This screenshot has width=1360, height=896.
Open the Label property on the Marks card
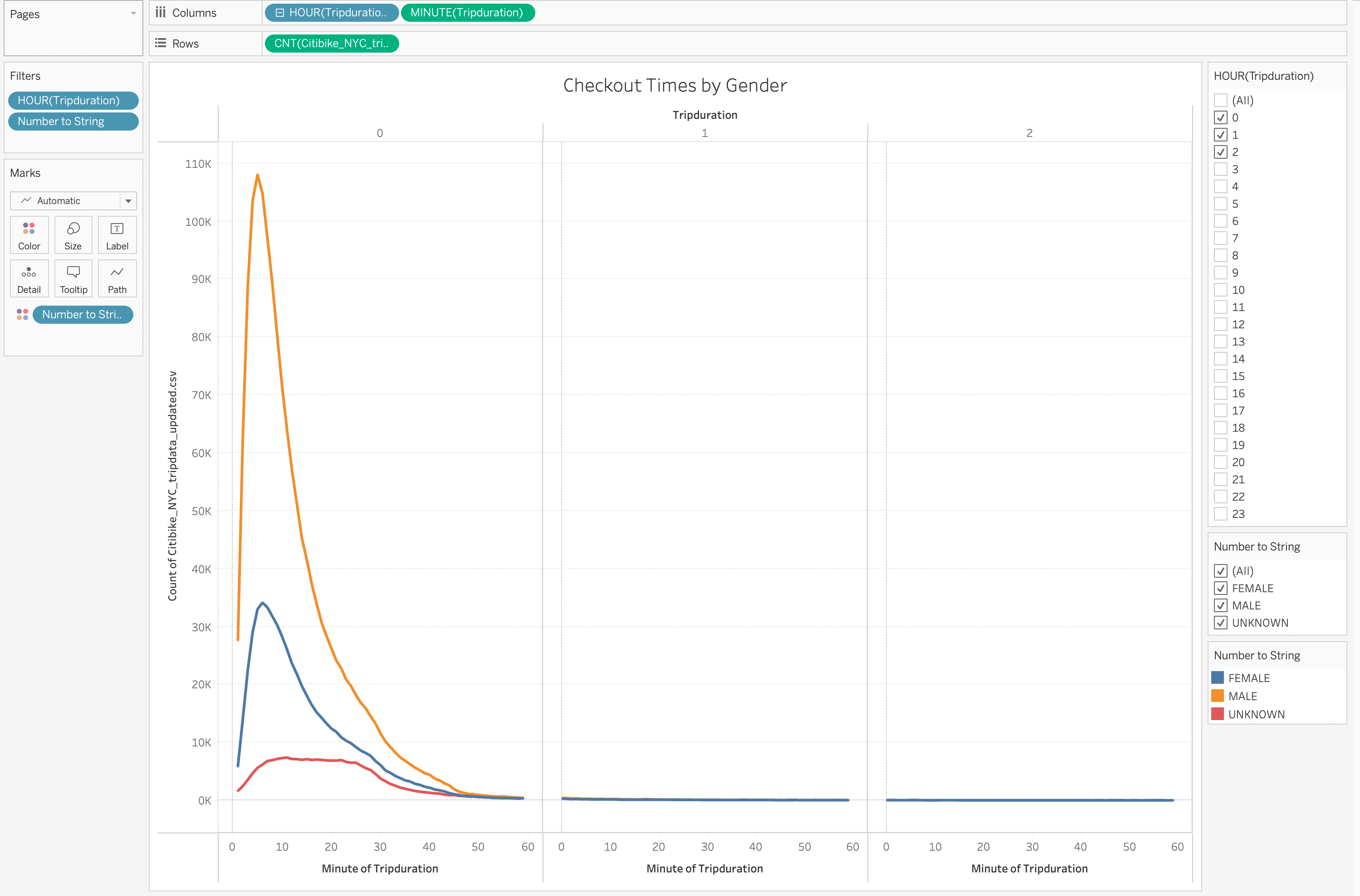pyautogui.click(x=117, y=234)
